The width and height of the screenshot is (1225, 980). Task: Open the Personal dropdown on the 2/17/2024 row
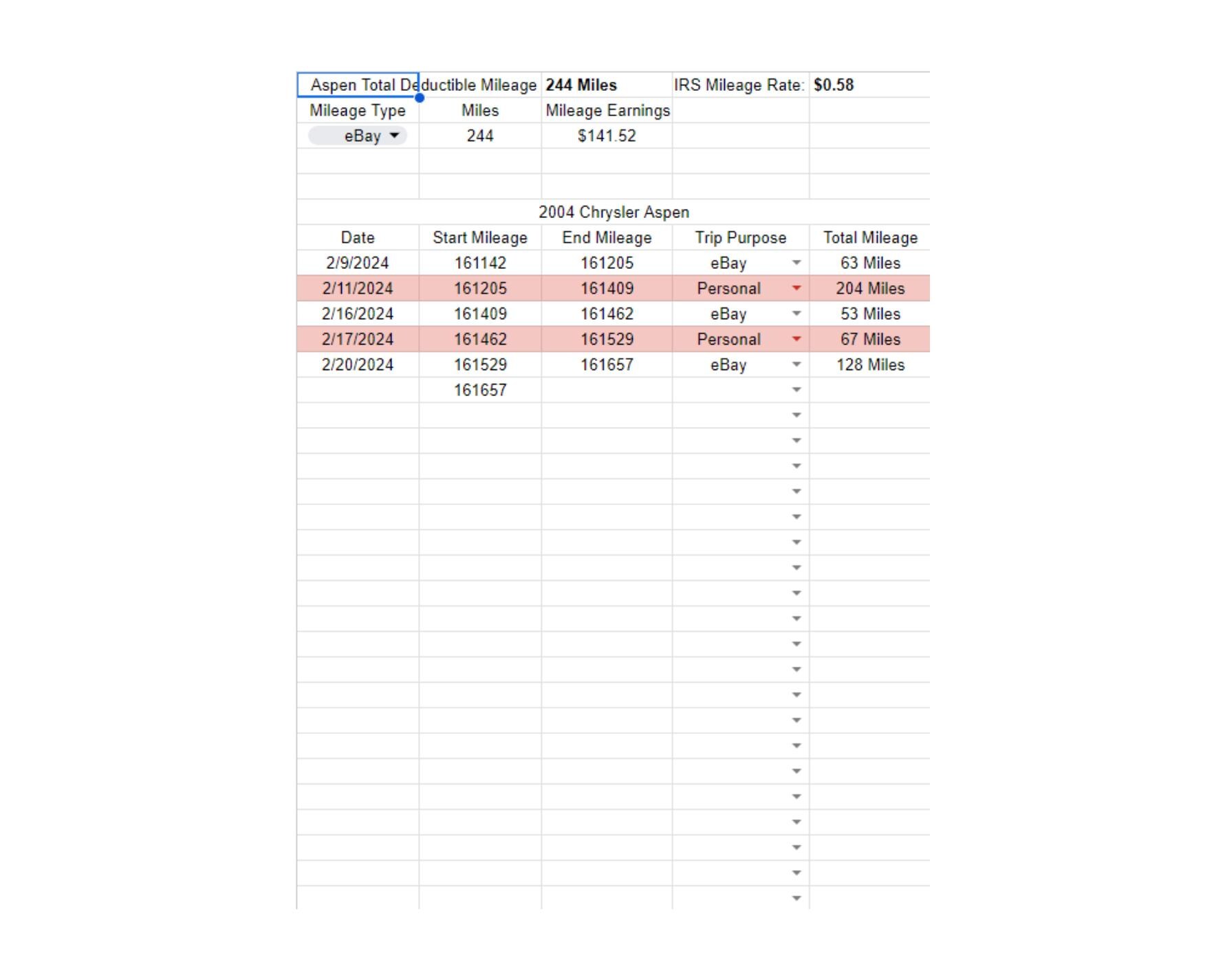click(x=796, y=339)
